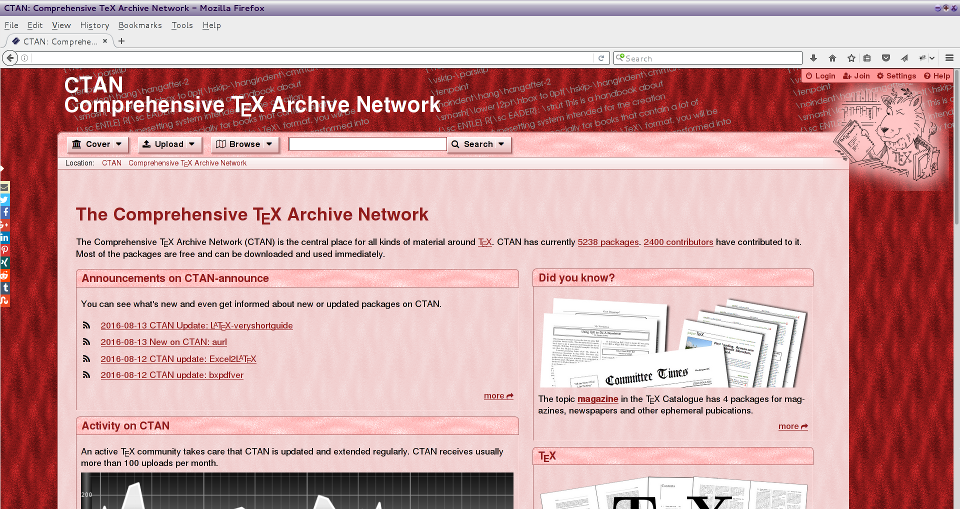Share the page via the email icon
The width and height of the screenshot is (960, 509).
[x=4, y=187]
